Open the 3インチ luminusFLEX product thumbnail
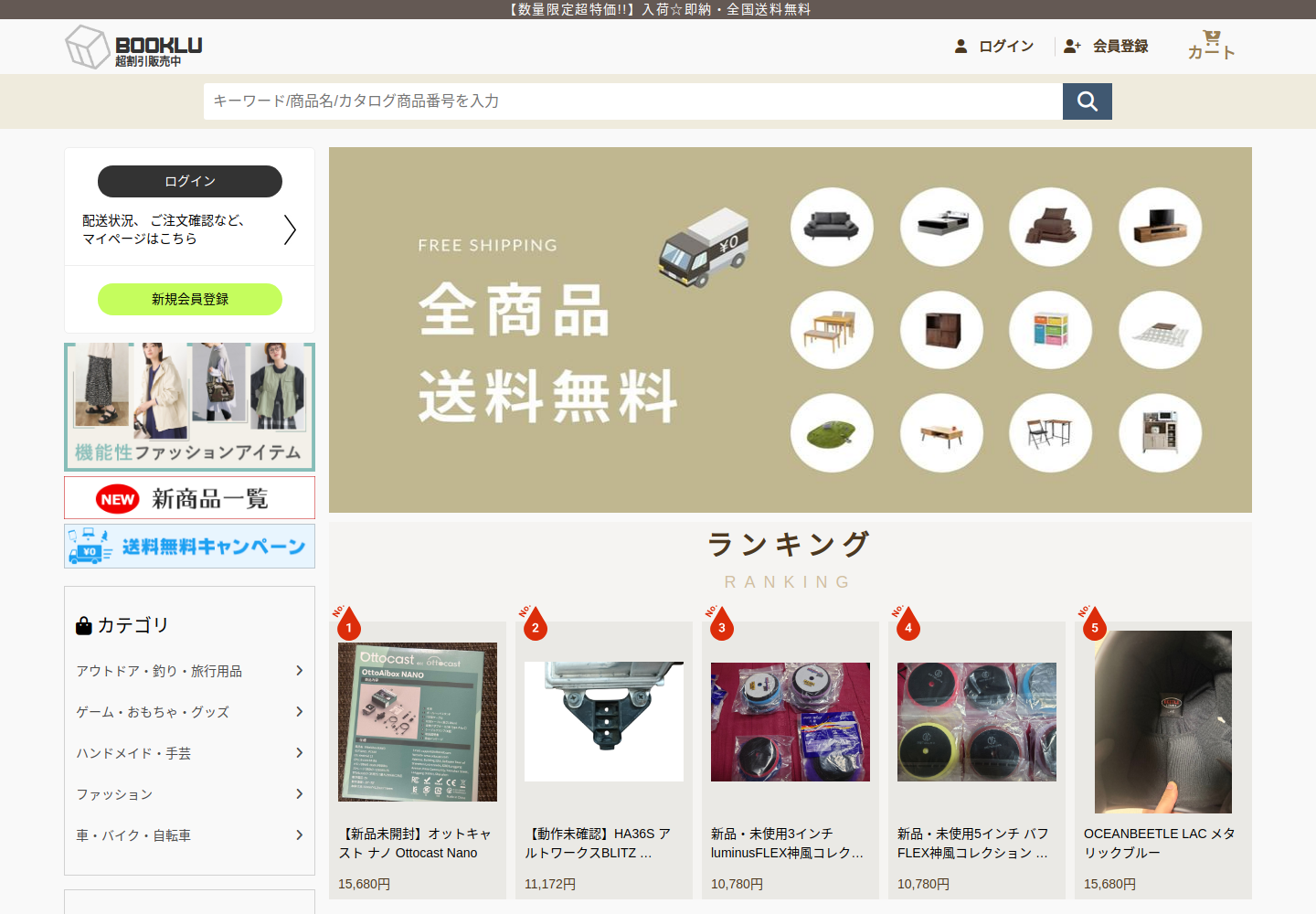 791,722
